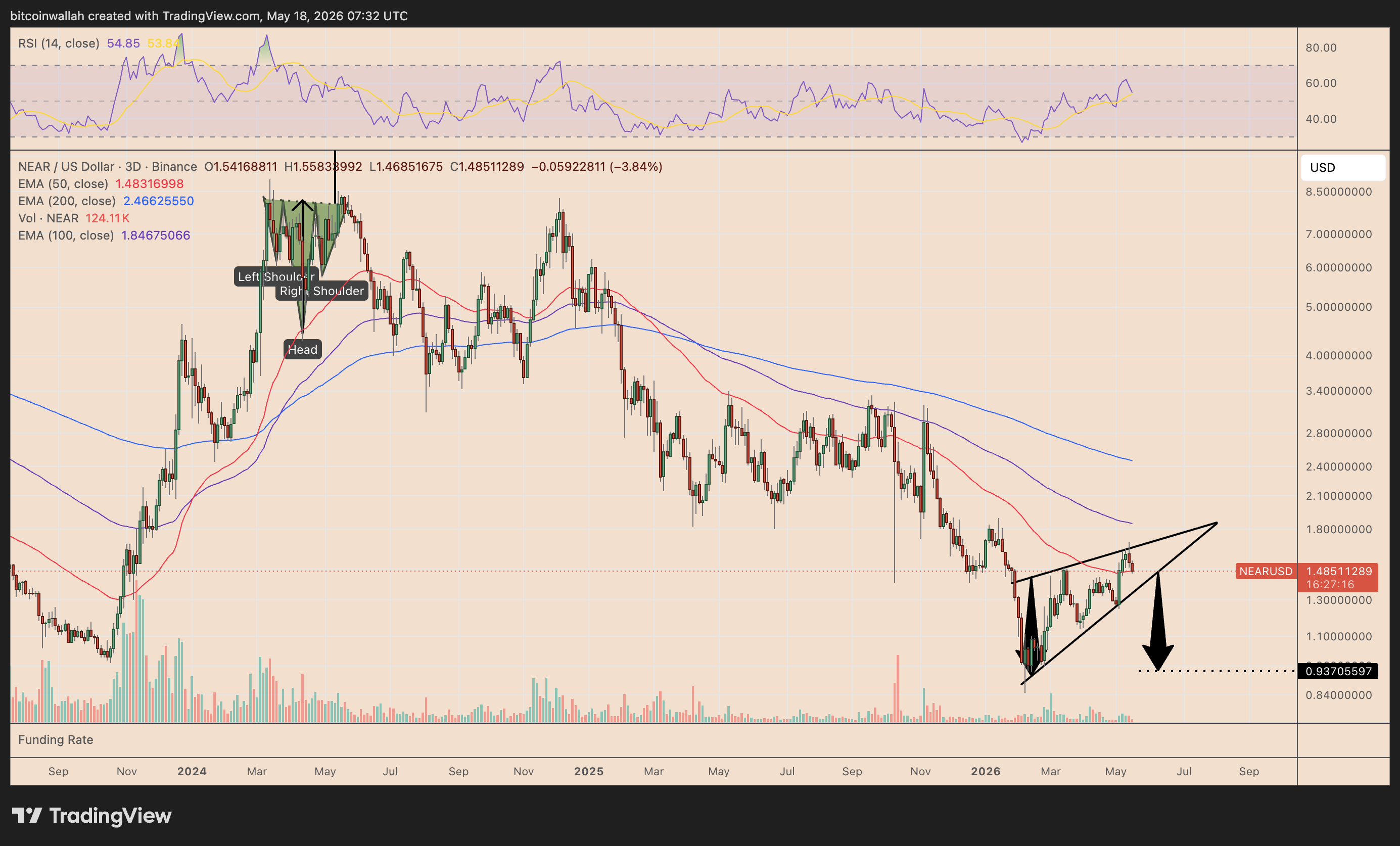Click the 5.00000000 price axis label
1400x846 pixels.
click(x=1339, y=307)
